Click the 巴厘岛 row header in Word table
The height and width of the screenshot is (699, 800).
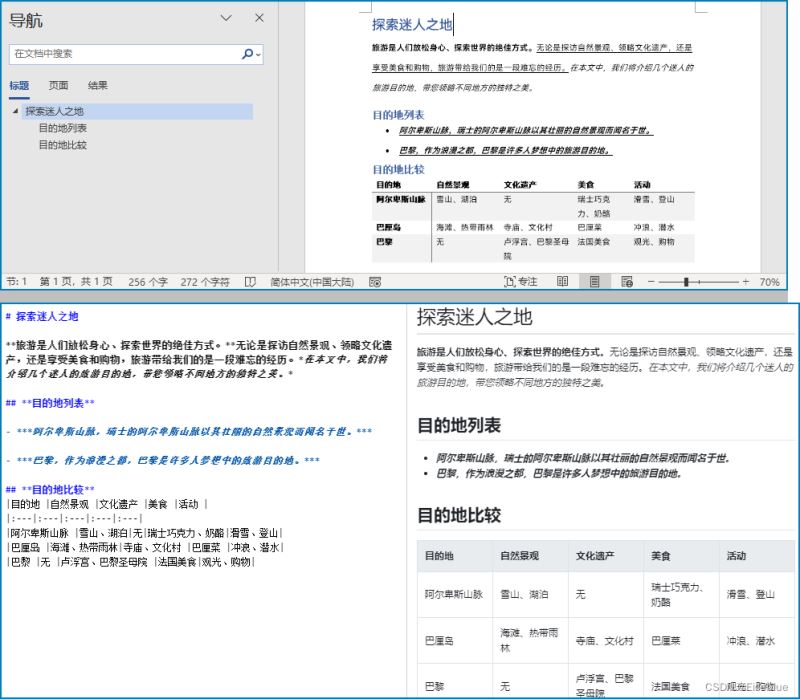tap(388, 227)
